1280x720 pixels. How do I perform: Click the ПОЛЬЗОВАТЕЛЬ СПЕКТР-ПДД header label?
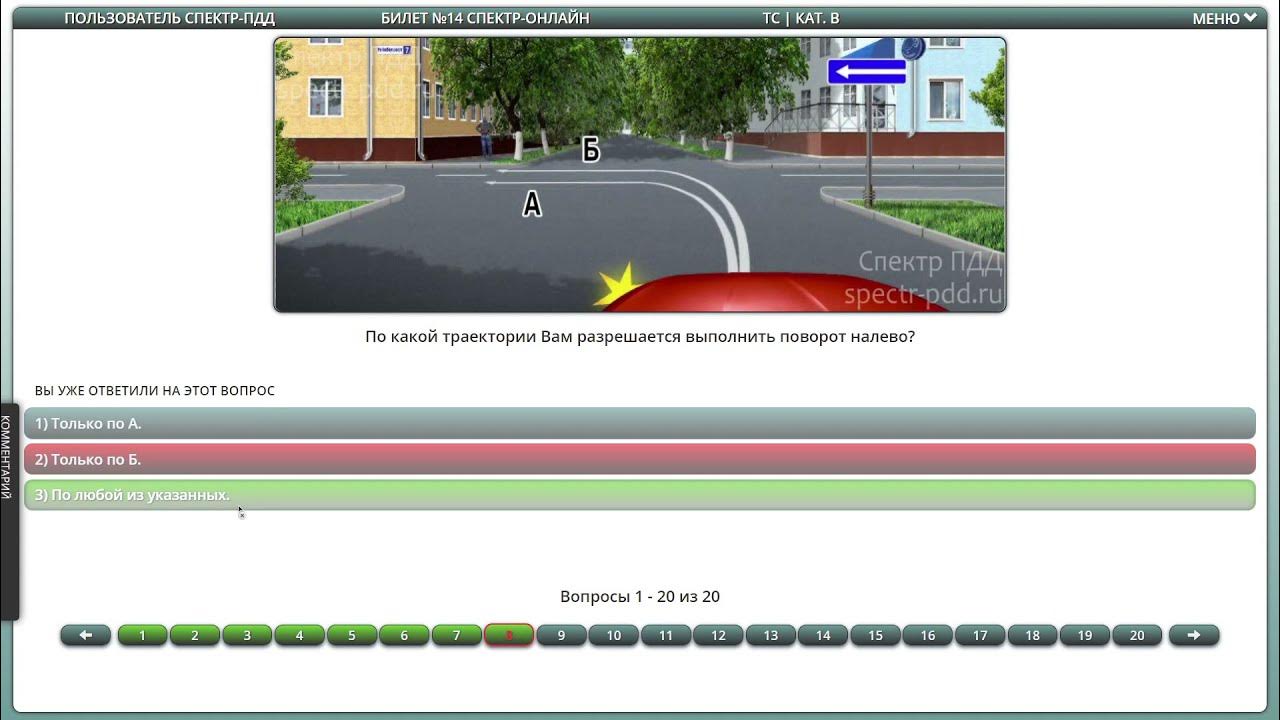coord(170,18)
